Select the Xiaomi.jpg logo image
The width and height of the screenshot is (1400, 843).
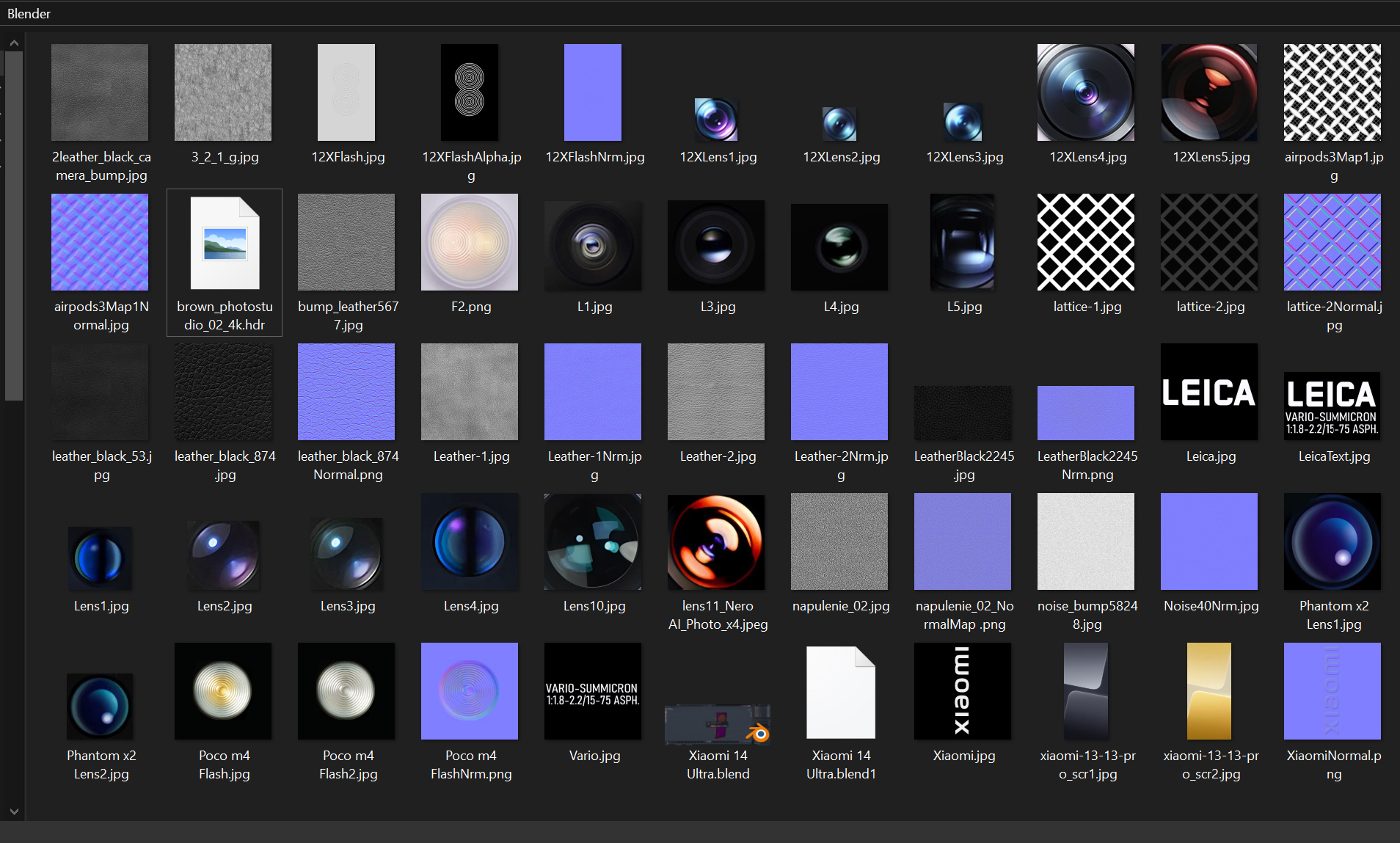963,691
